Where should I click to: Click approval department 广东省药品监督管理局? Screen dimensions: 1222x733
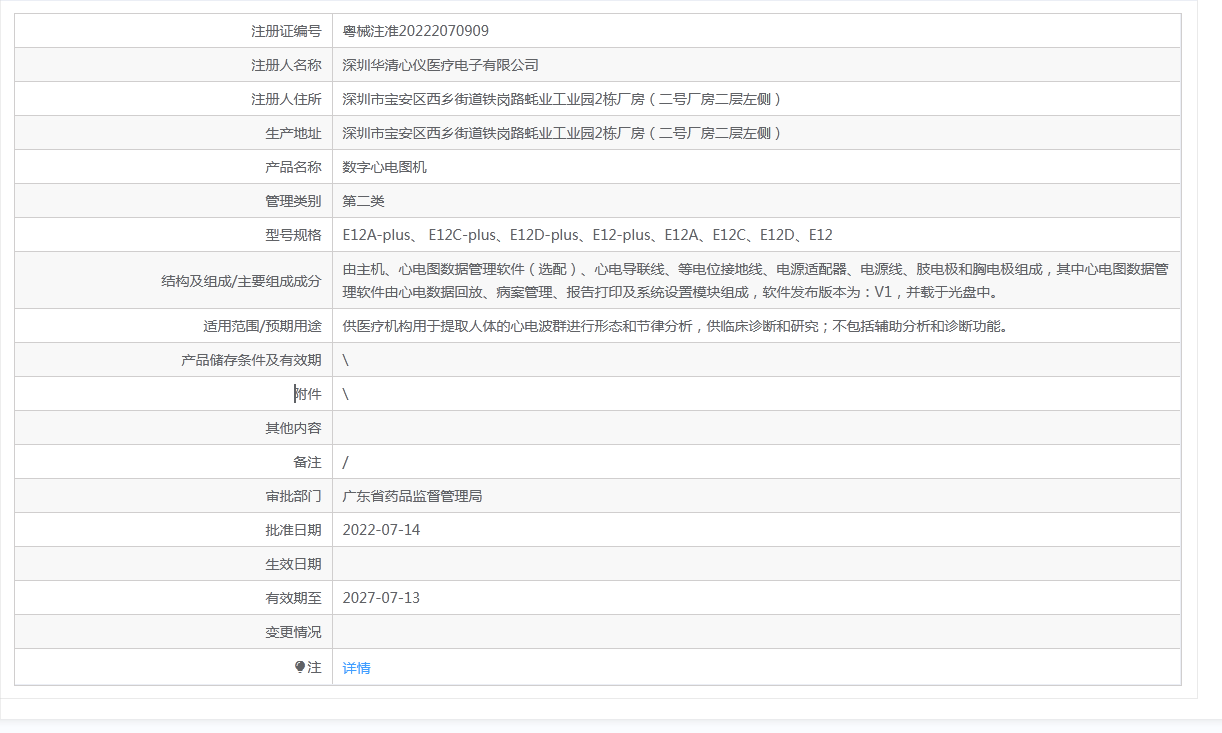pyautogui.click(x=412, y=496)
